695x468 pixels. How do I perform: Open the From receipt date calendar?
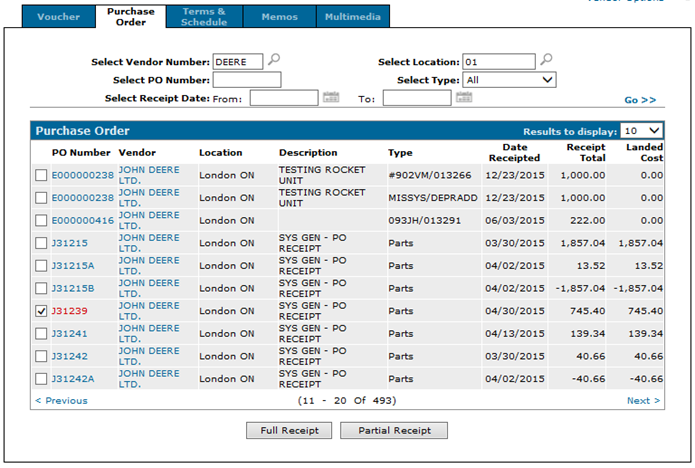click(331, 97)
